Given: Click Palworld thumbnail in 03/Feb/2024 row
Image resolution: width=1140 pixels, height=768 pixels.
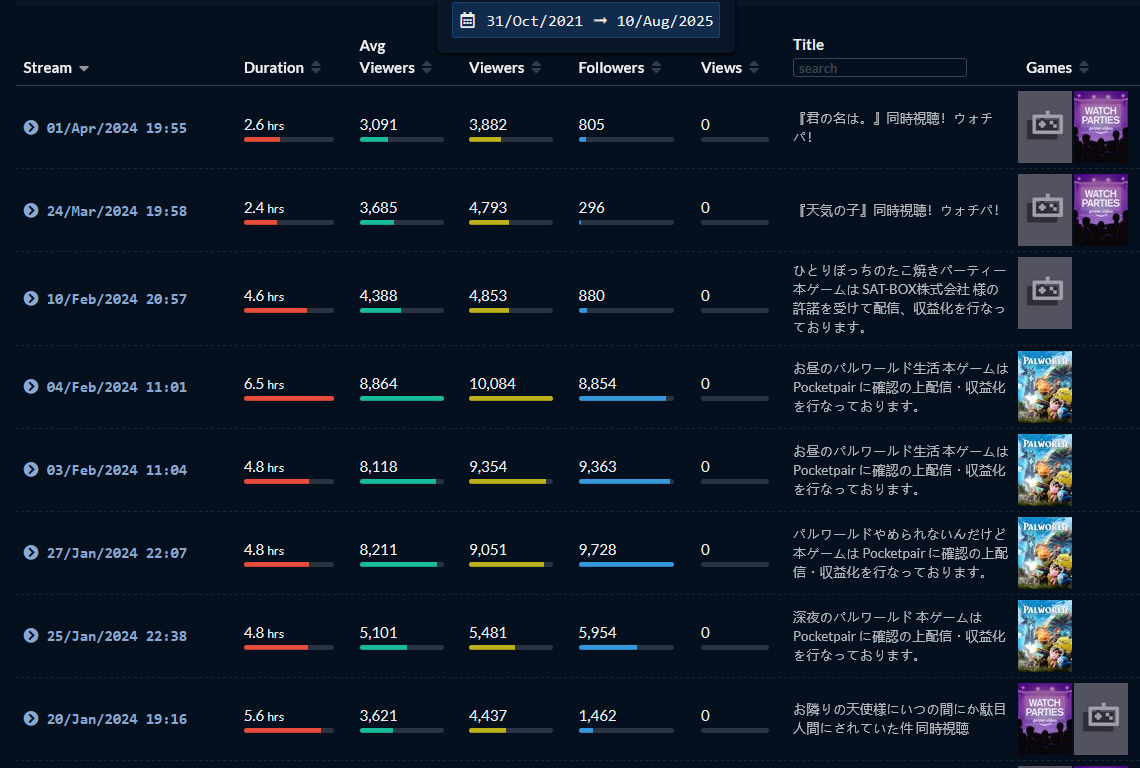Looking at the screenshot, I should pos(1045,470).
